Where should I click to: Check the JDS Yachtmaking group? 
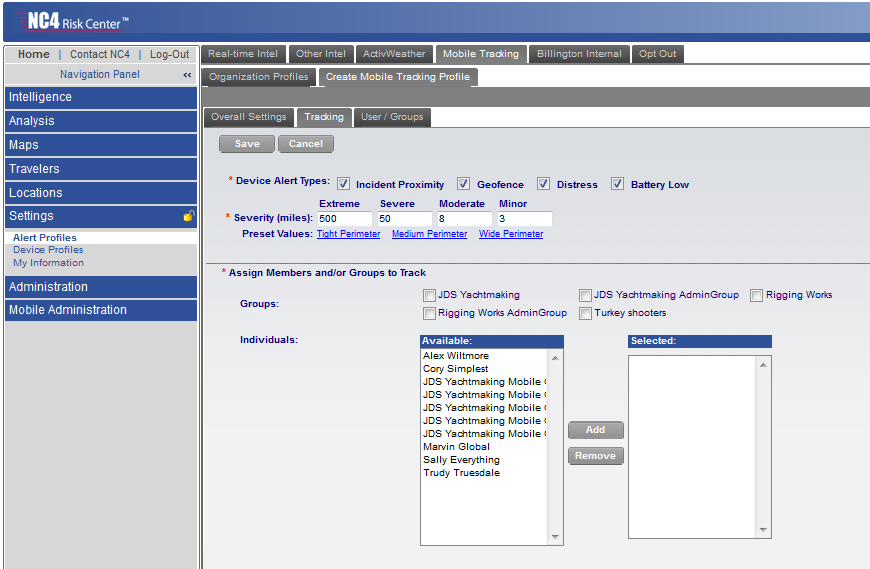(429, 295)
